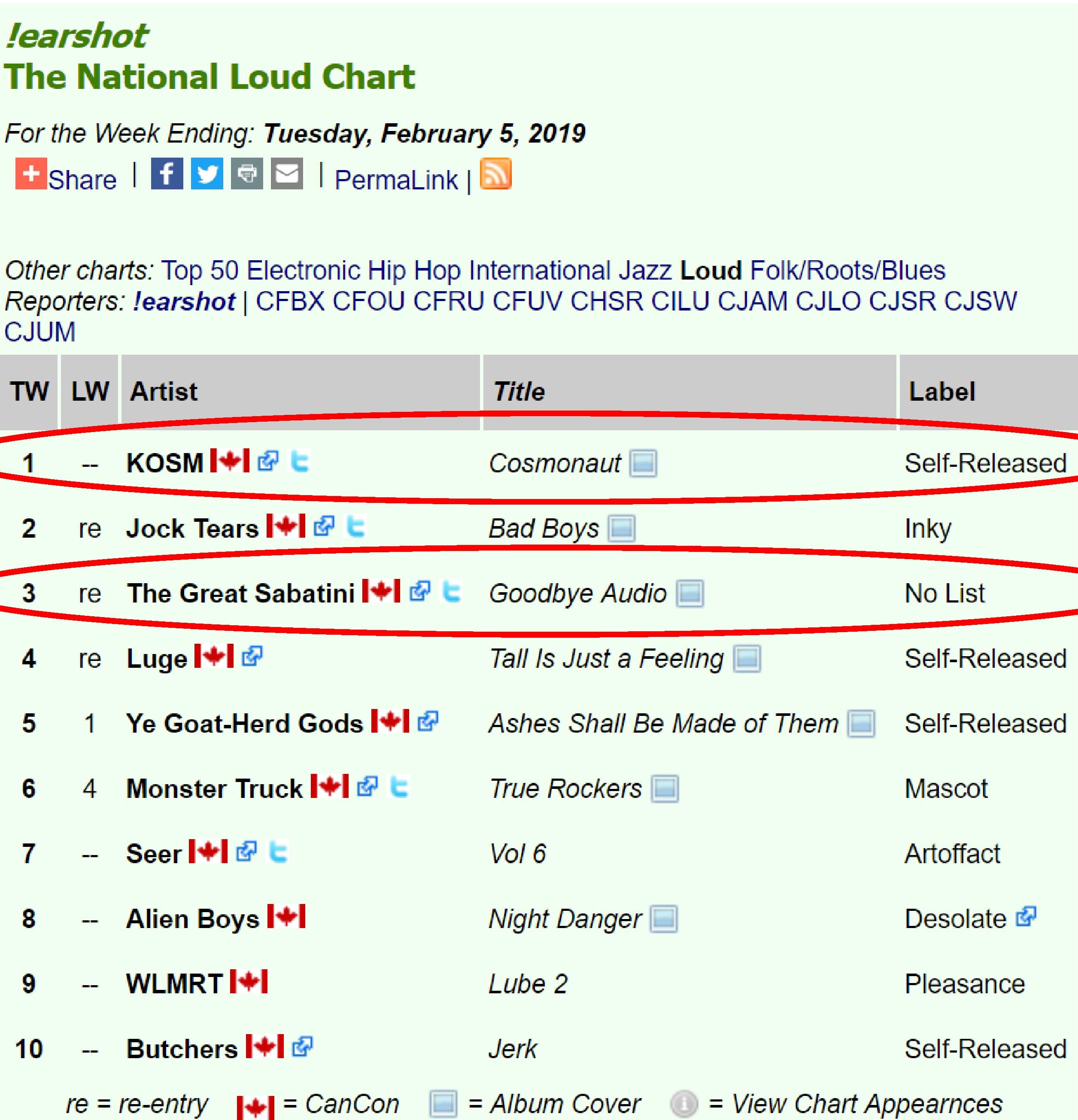Click the True Rockers album cover icon
Image resolution: width=1078 pixels, height=1120 pixels.
pos(665,788)
